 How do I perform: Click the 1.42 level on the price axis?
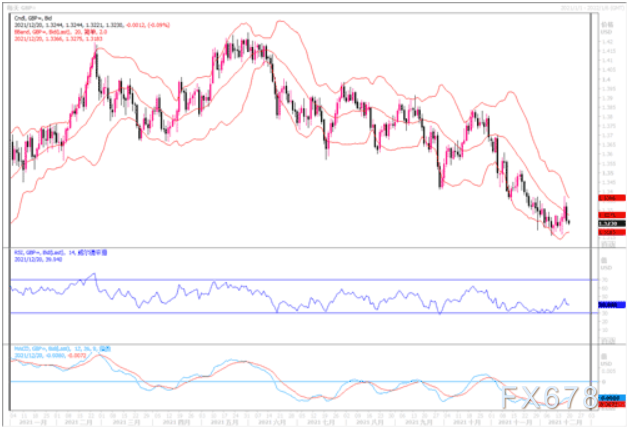coord(606,41)
